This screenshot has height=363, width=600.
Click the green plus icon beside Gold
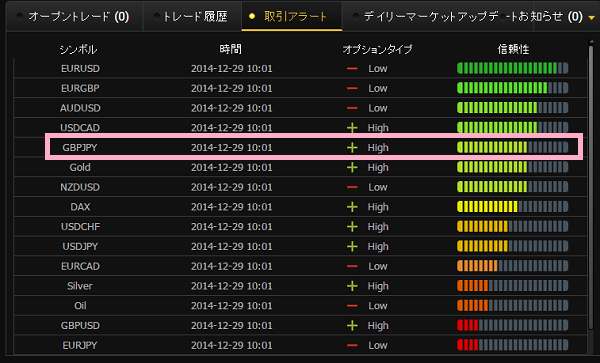[352, 168]
